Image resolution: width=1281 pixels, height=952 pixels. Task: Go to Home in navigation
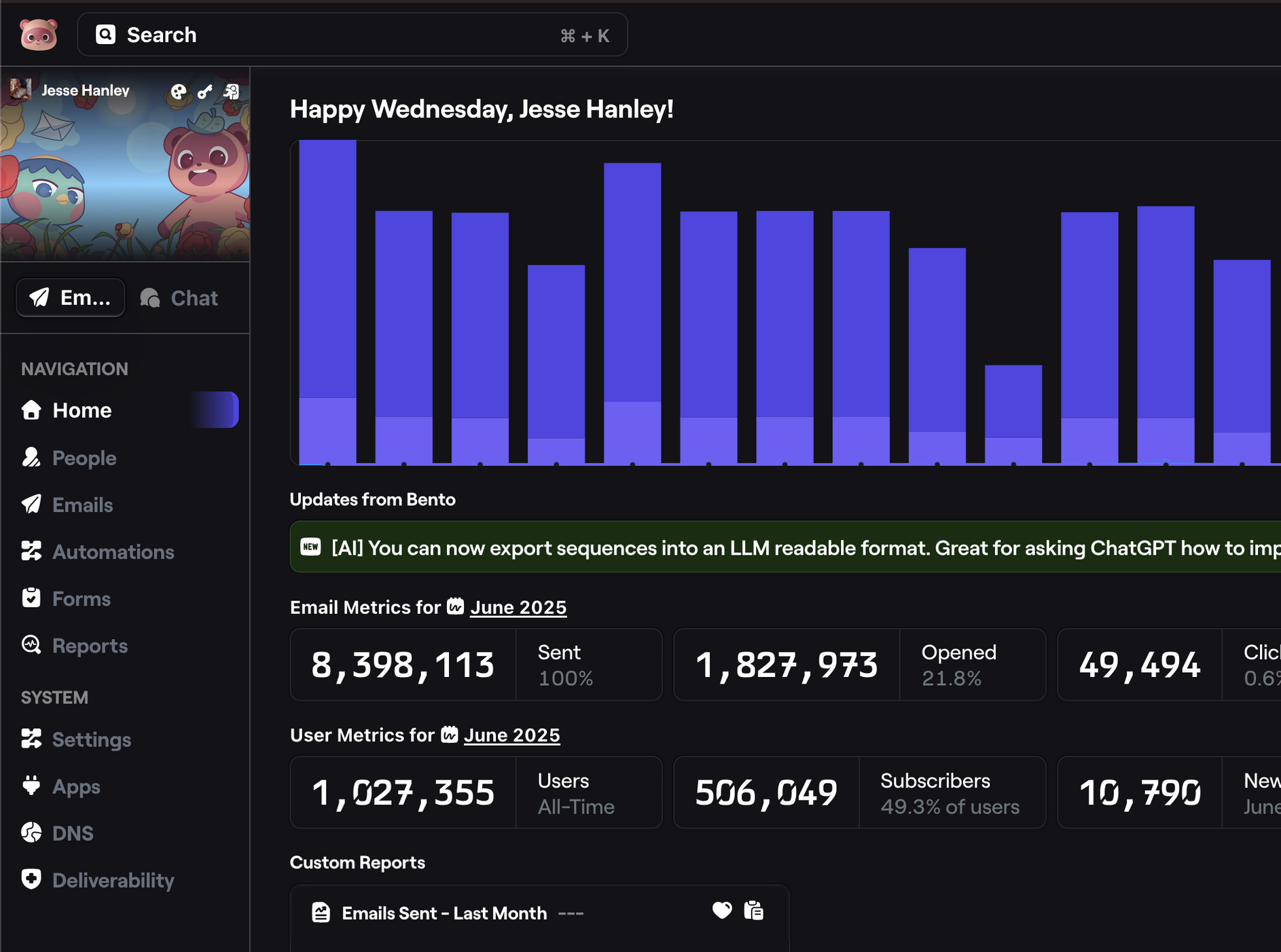(129, 409)
